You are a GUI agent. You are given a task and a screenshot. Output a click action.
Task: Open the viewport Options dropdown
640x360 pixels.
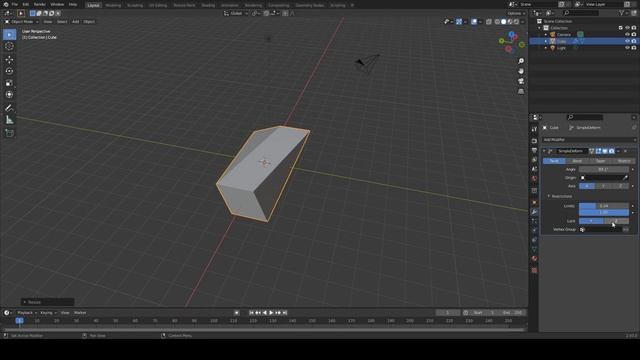pyautogui.click(x=516, y=13)
